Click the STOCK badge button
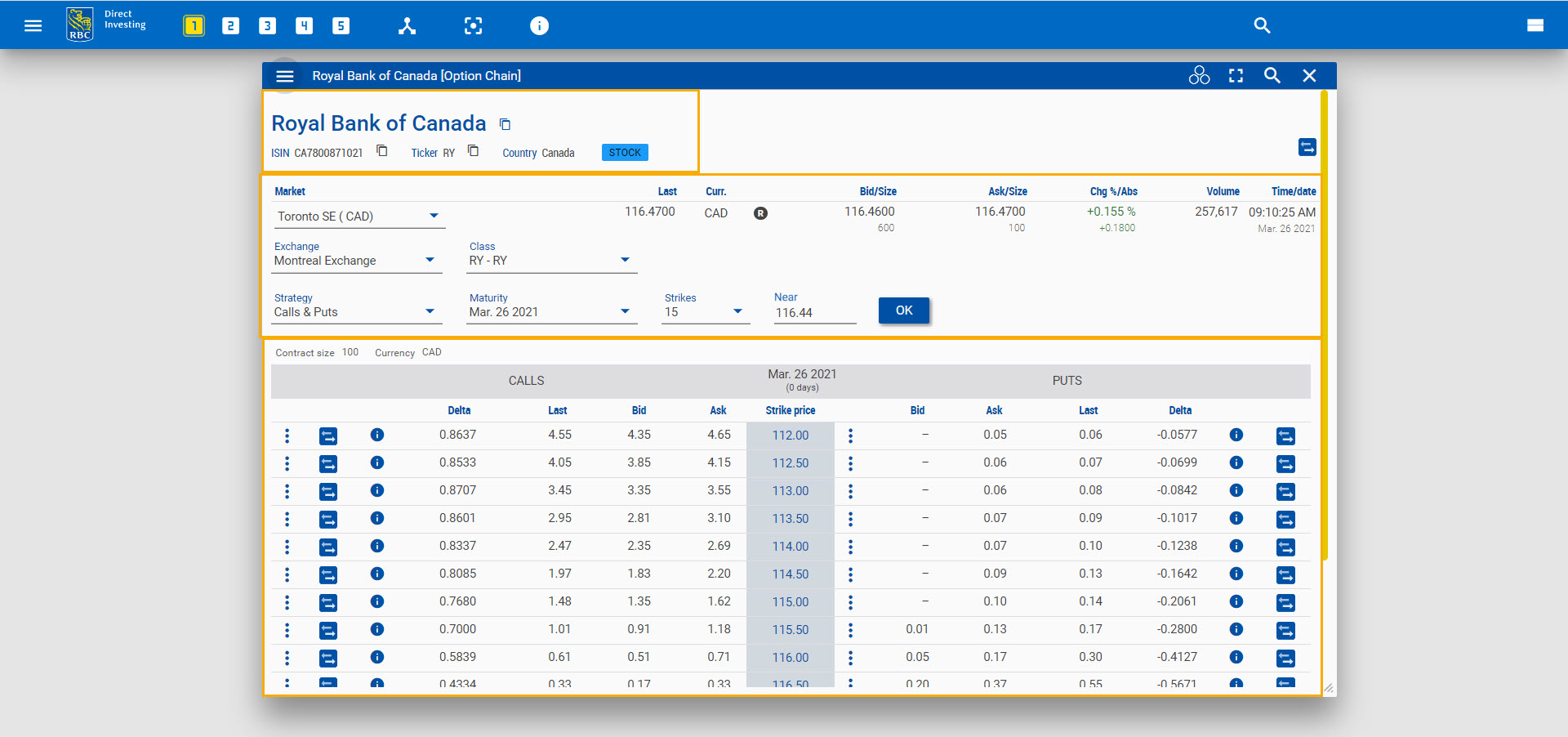The height and width of the screenshot is (737, 1568). (625, 153)
